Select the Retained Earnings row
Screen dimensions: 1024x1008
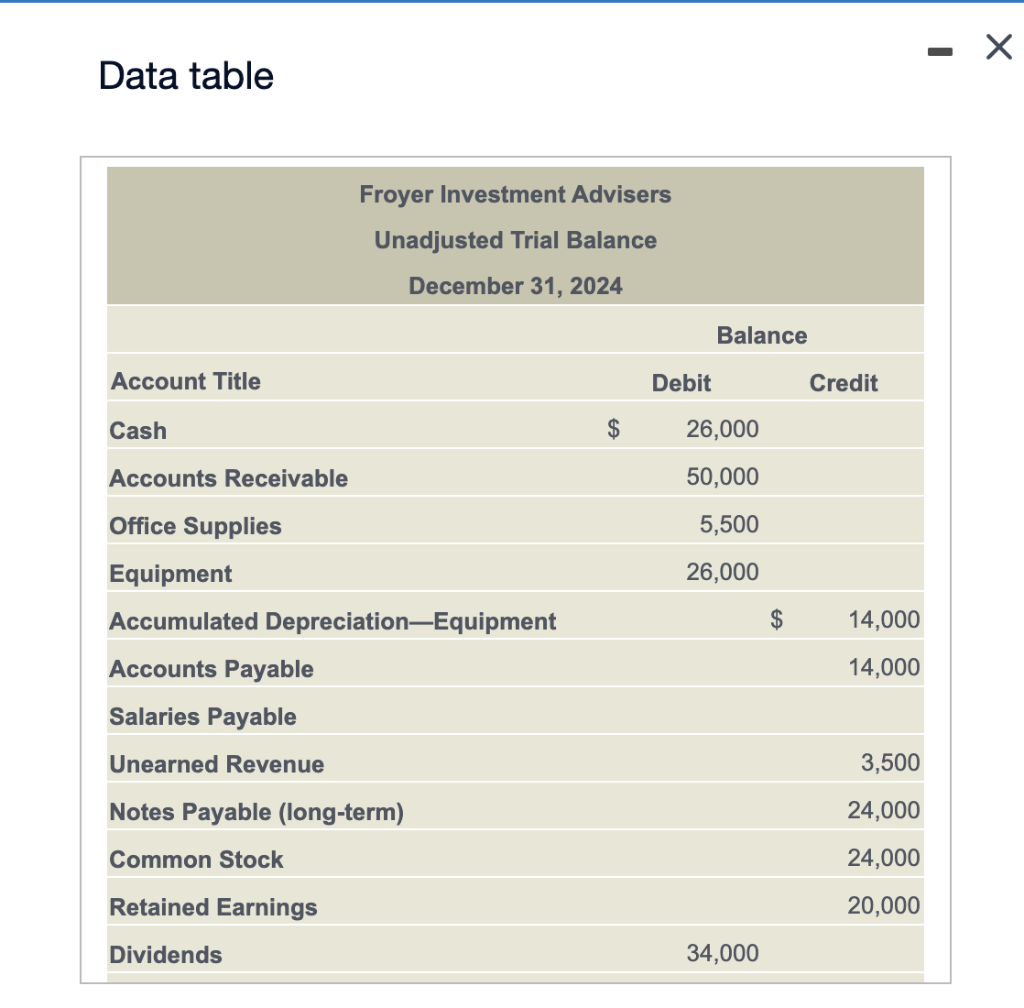coord(213,907)
